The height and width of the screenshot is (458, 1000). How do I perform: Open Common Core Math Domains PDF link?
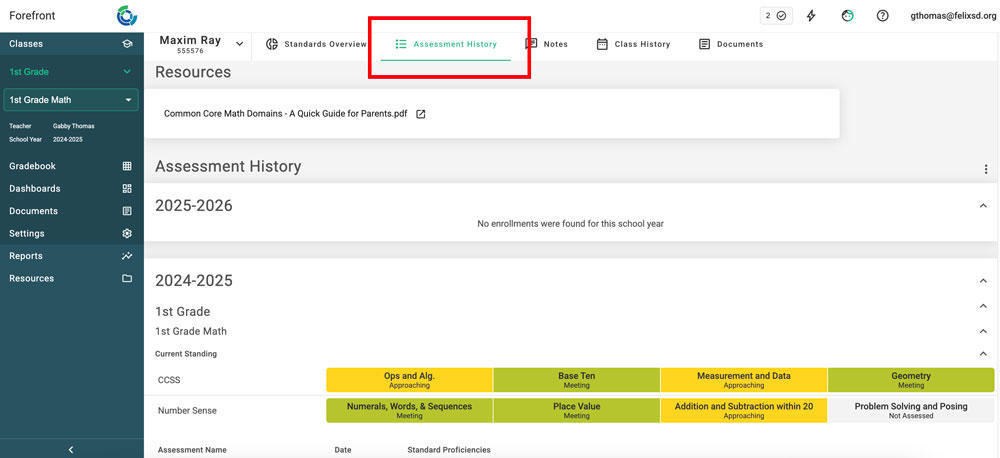click(285, 114)
